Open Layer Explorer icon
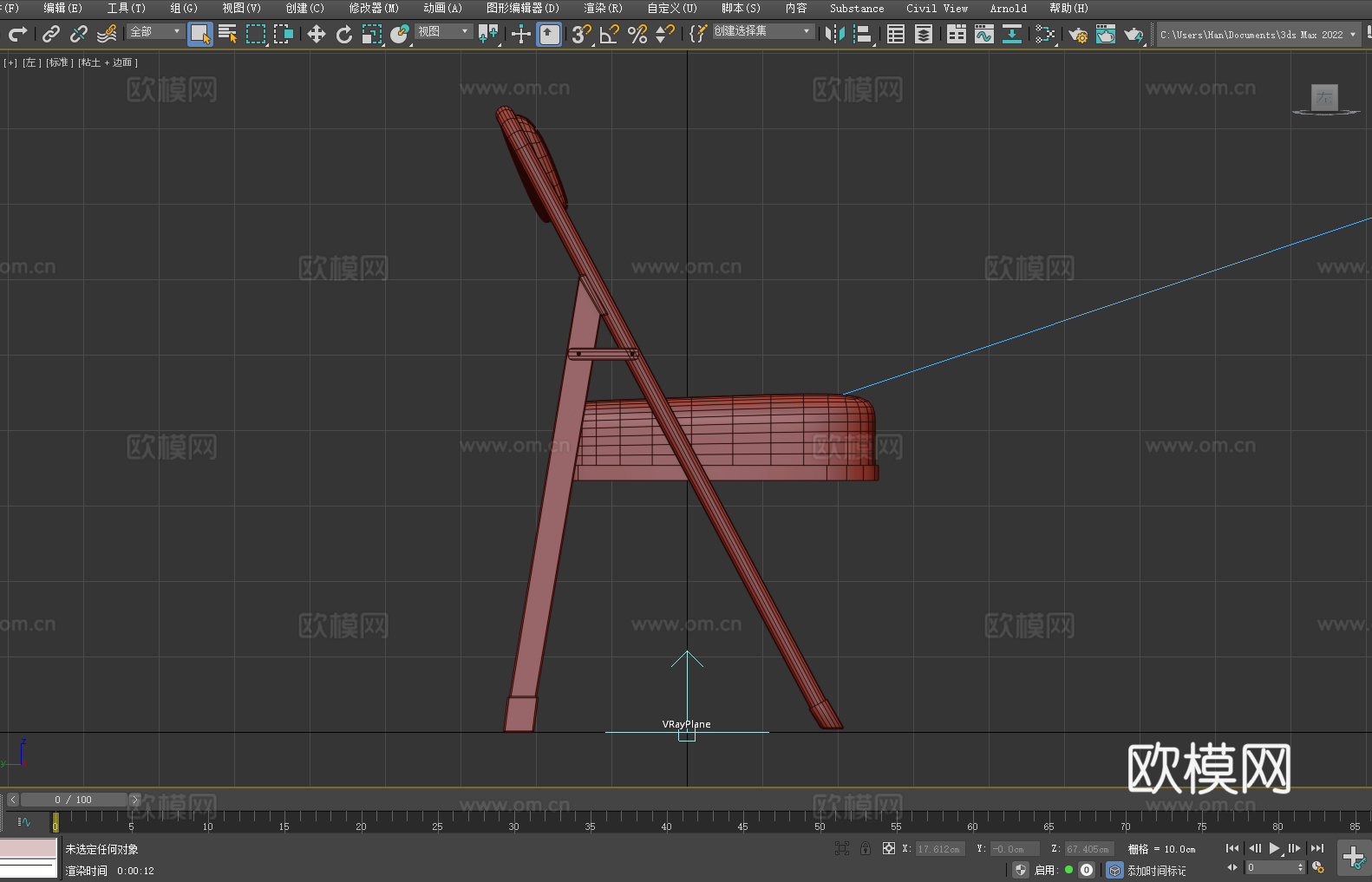 (924, 34)
